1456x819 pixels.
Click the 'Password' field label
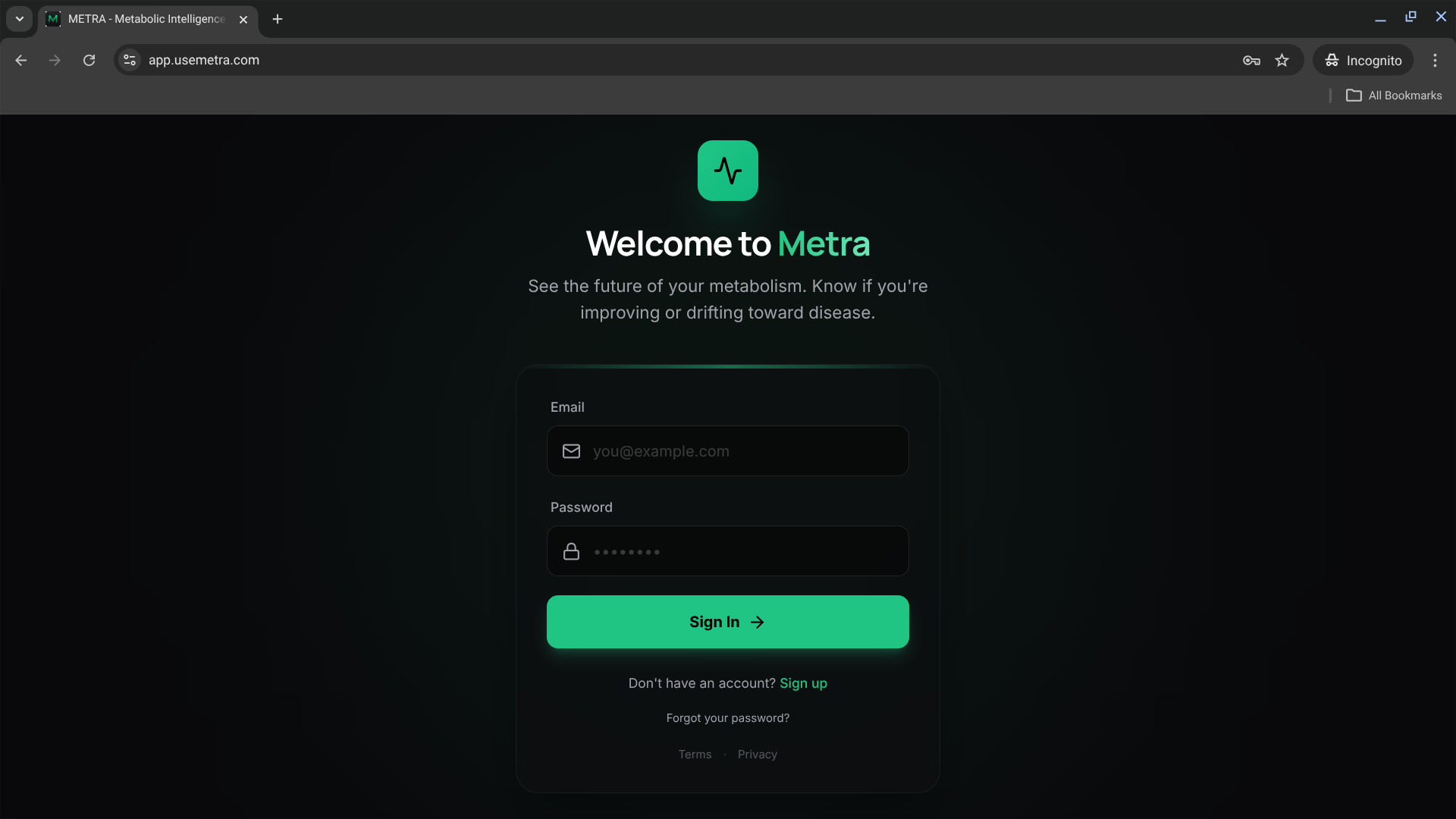pyautogui.click(x=582, y=507)
